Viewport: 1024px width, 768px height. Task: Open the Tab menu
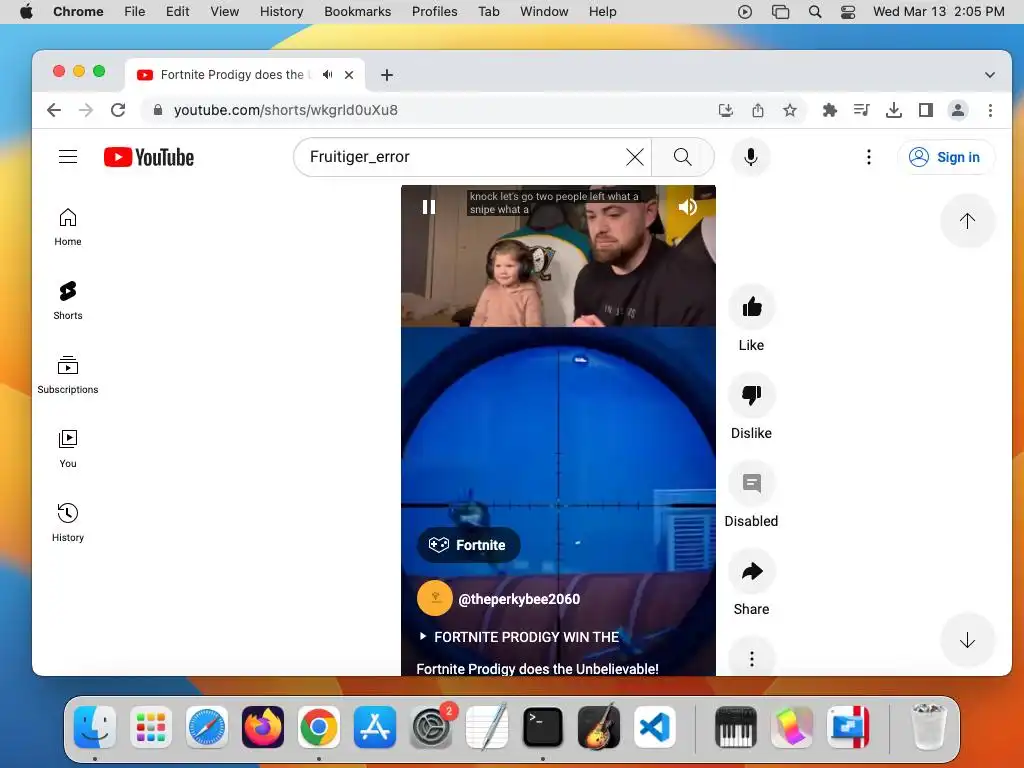click(x=488, y=11)
